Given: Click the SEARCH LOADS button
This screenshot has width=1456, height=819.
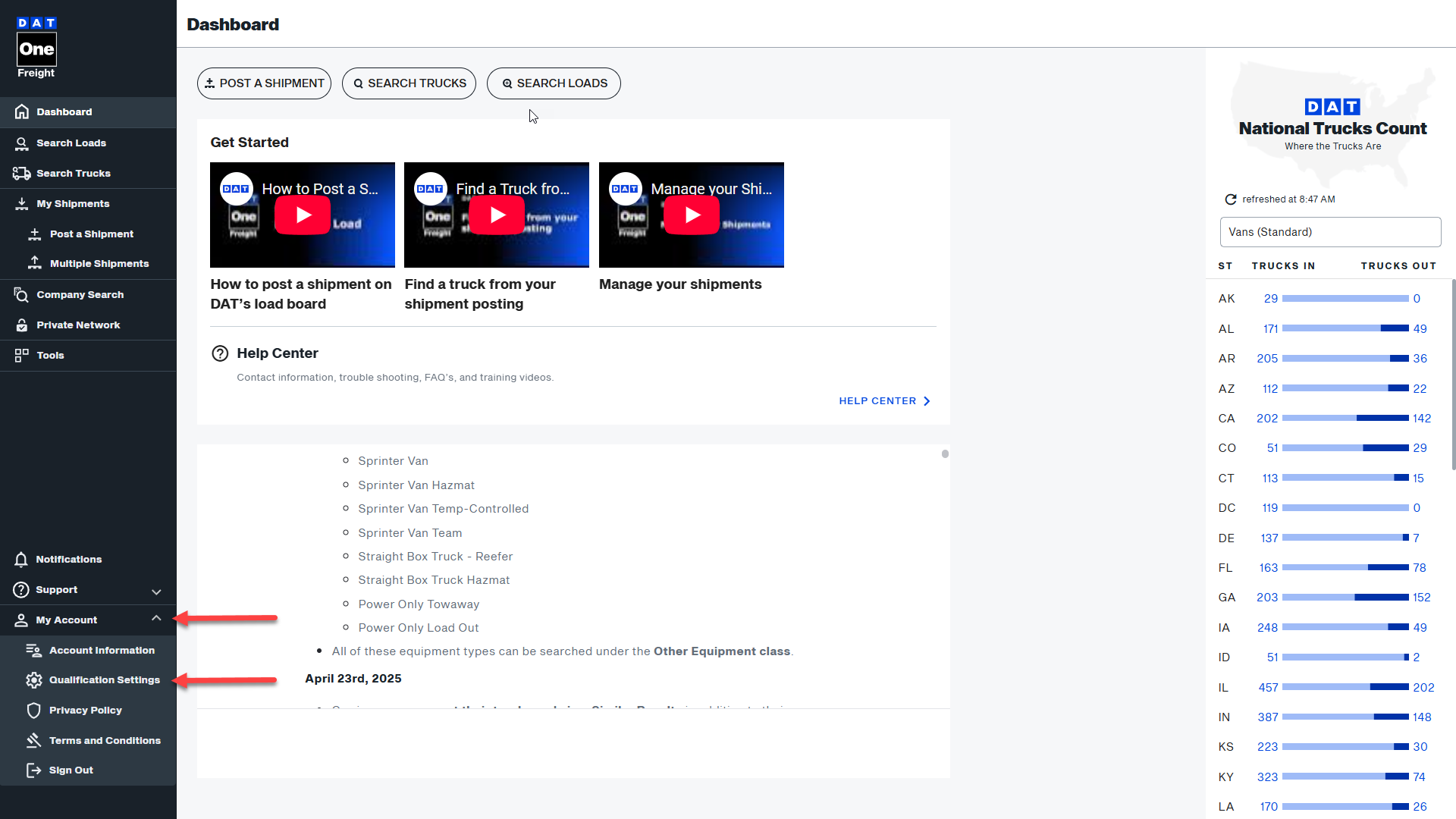Looking at the screenshot, I should click(x=554, y=83).
